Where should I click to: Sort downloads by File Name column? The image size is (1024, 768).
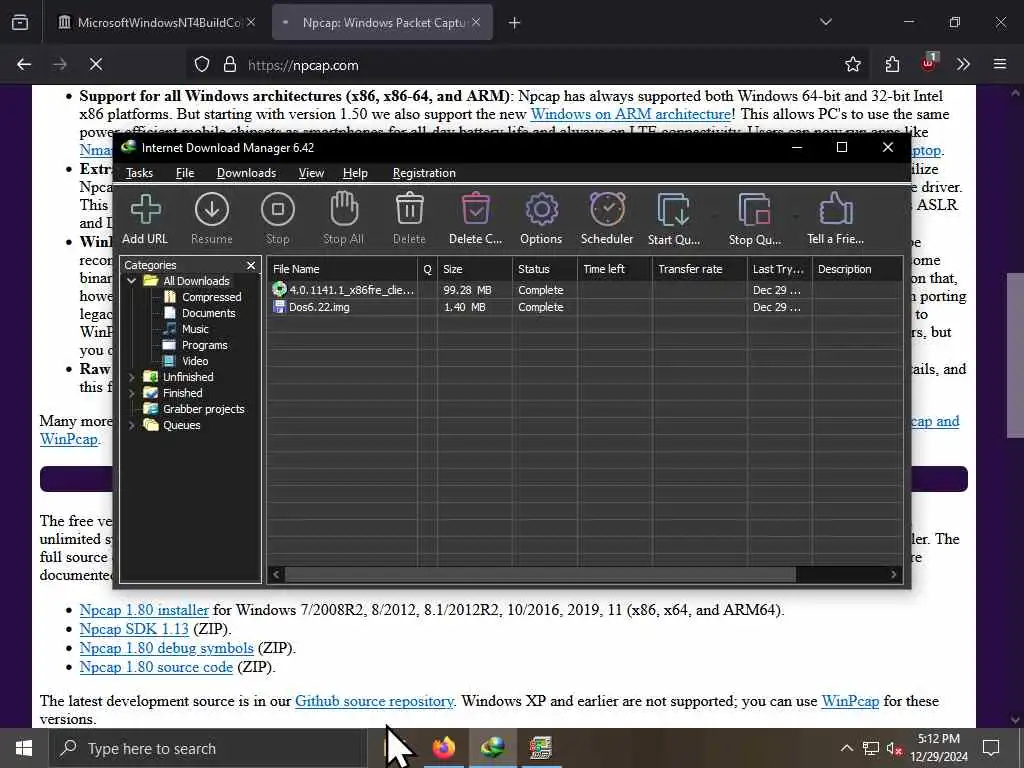pos(342,269)
